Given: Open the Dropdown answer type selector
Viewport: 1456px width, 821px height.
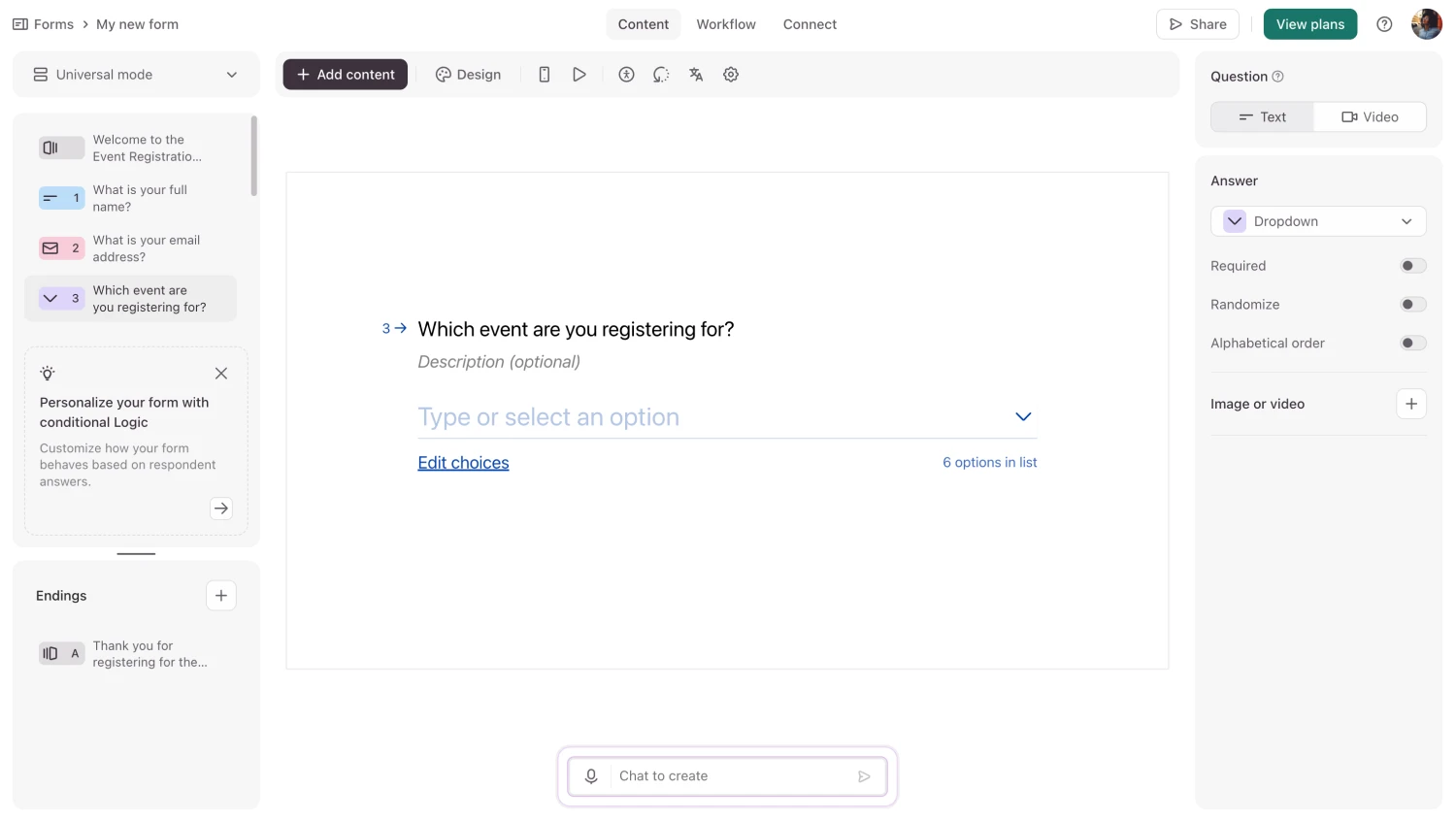Looking at the screenshot, I should (1318, 220).
